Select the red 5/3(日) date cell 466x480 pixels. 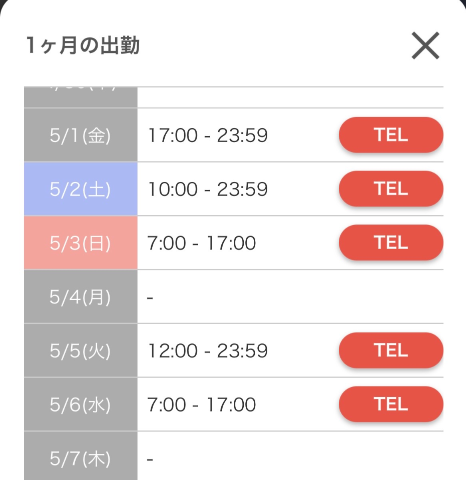click(x=81, y=243)
